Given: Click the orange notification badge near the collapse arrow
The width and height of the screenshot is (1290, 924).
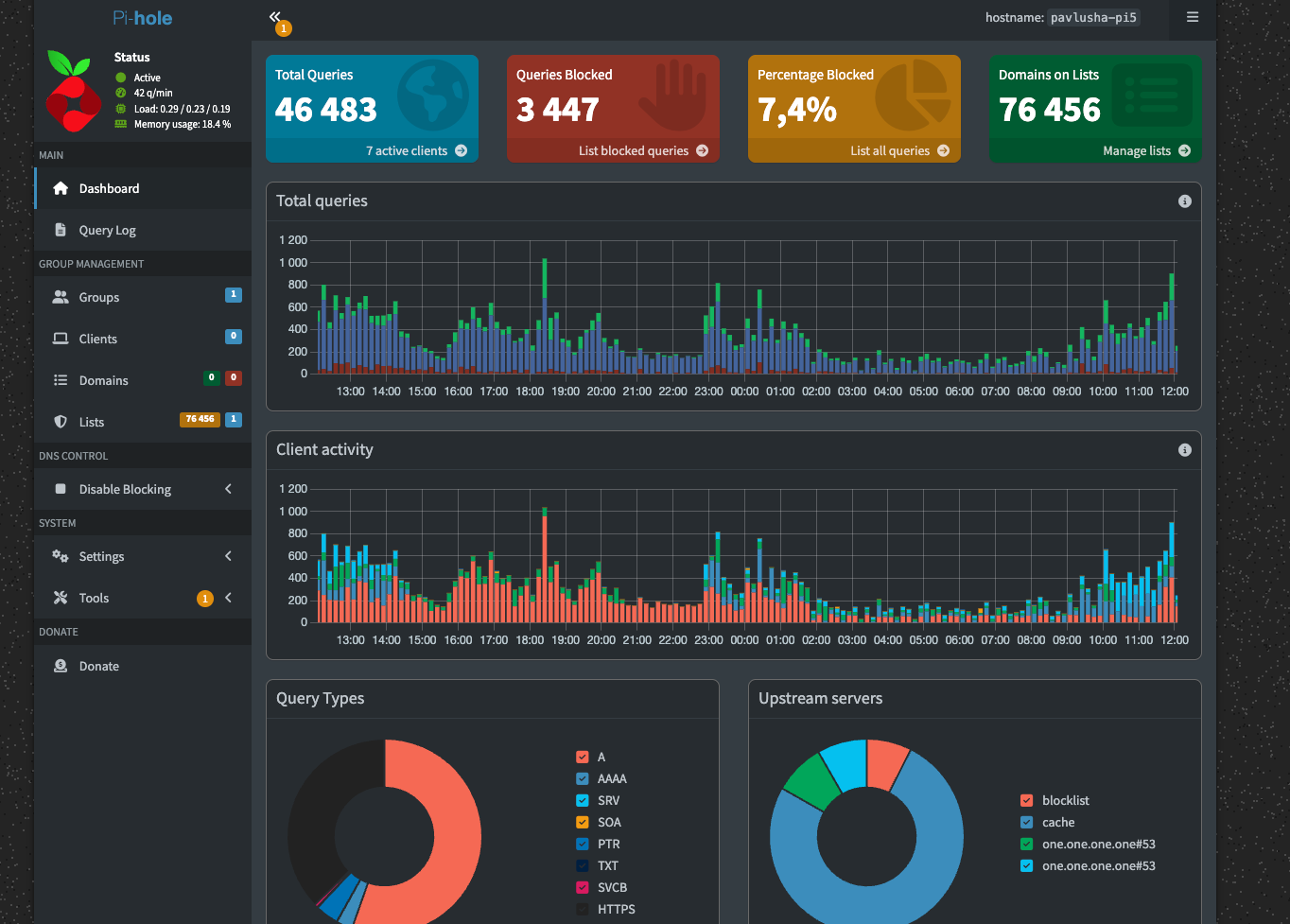Looking at the screenshot, I should point(283,28).
